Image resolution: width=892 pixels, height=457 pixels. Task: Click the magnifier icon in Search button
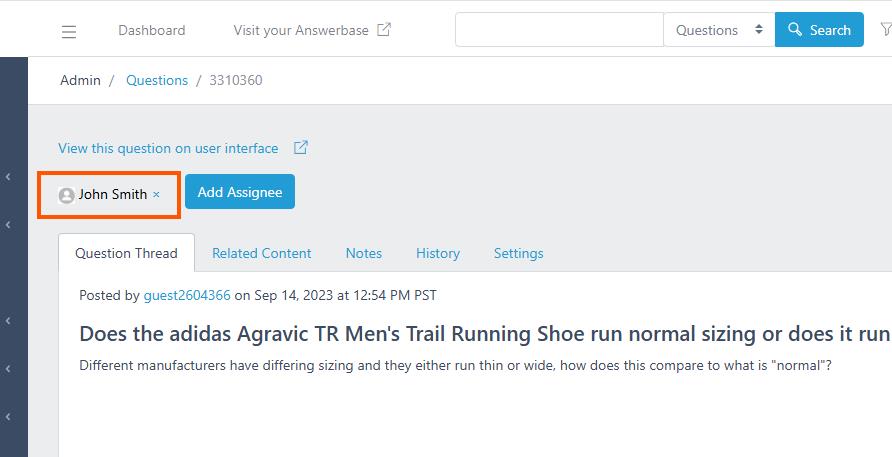795,30
